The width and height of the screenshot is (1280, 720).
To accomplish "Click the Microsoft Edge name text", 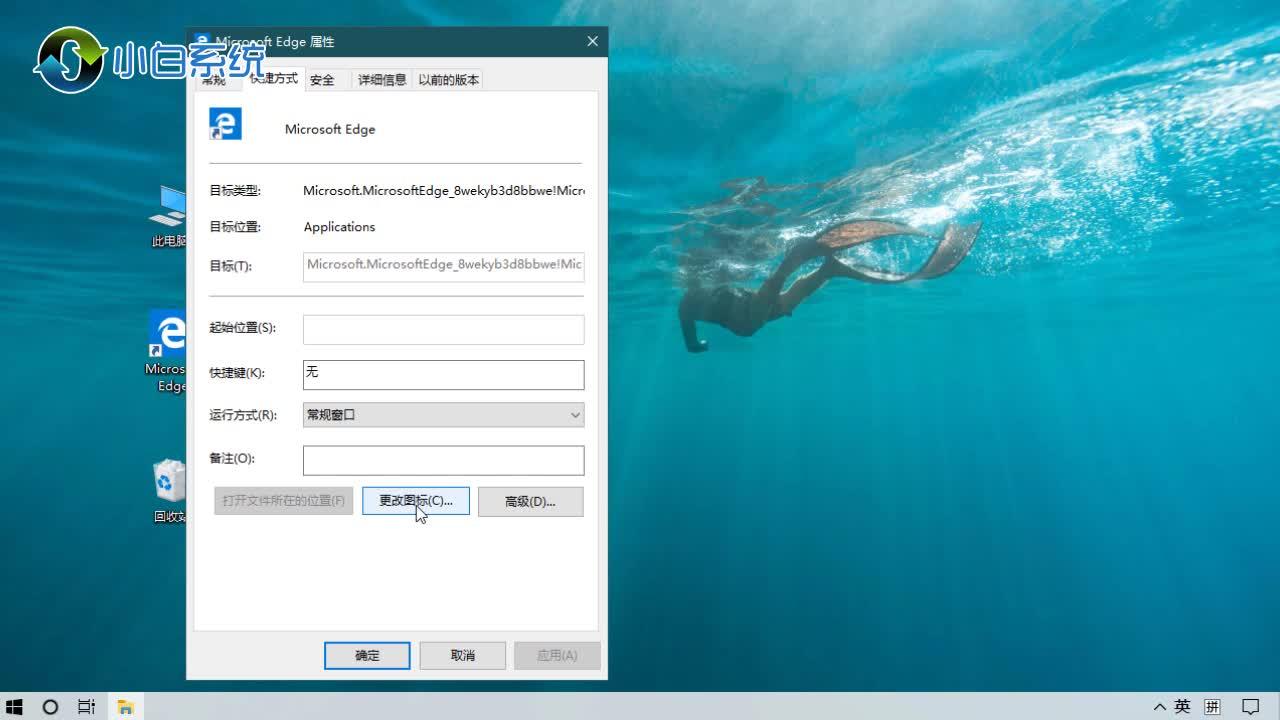I will (x=330, y=129).
